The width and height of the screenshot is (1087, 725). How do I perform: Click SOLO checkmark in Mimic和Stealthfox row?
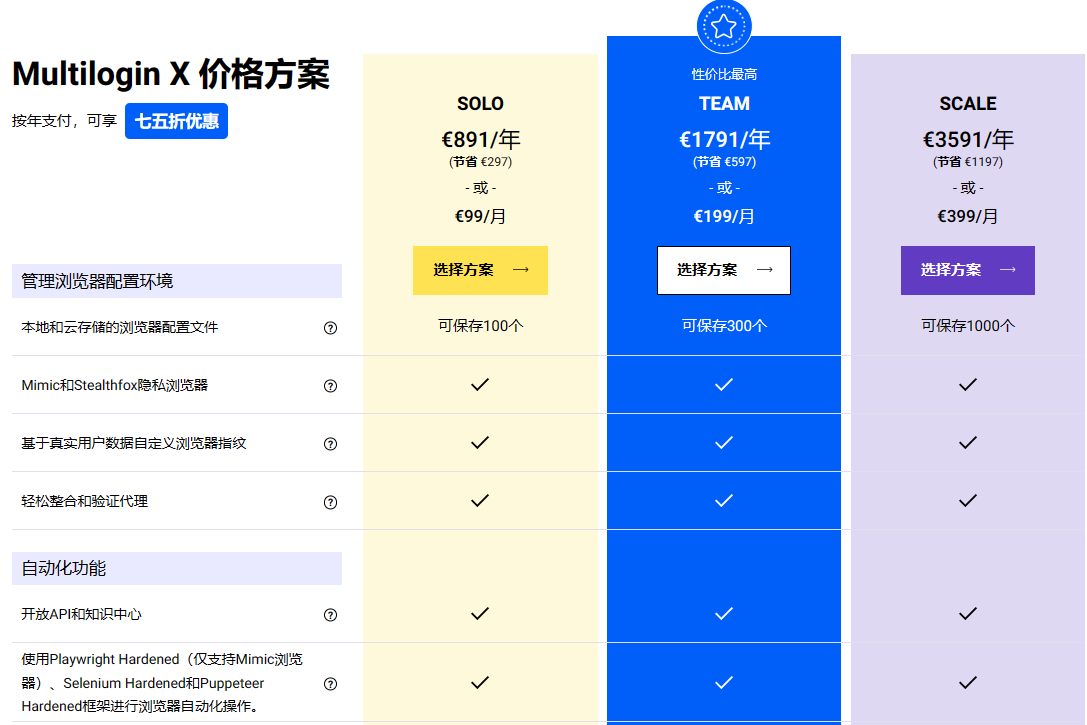480,385
